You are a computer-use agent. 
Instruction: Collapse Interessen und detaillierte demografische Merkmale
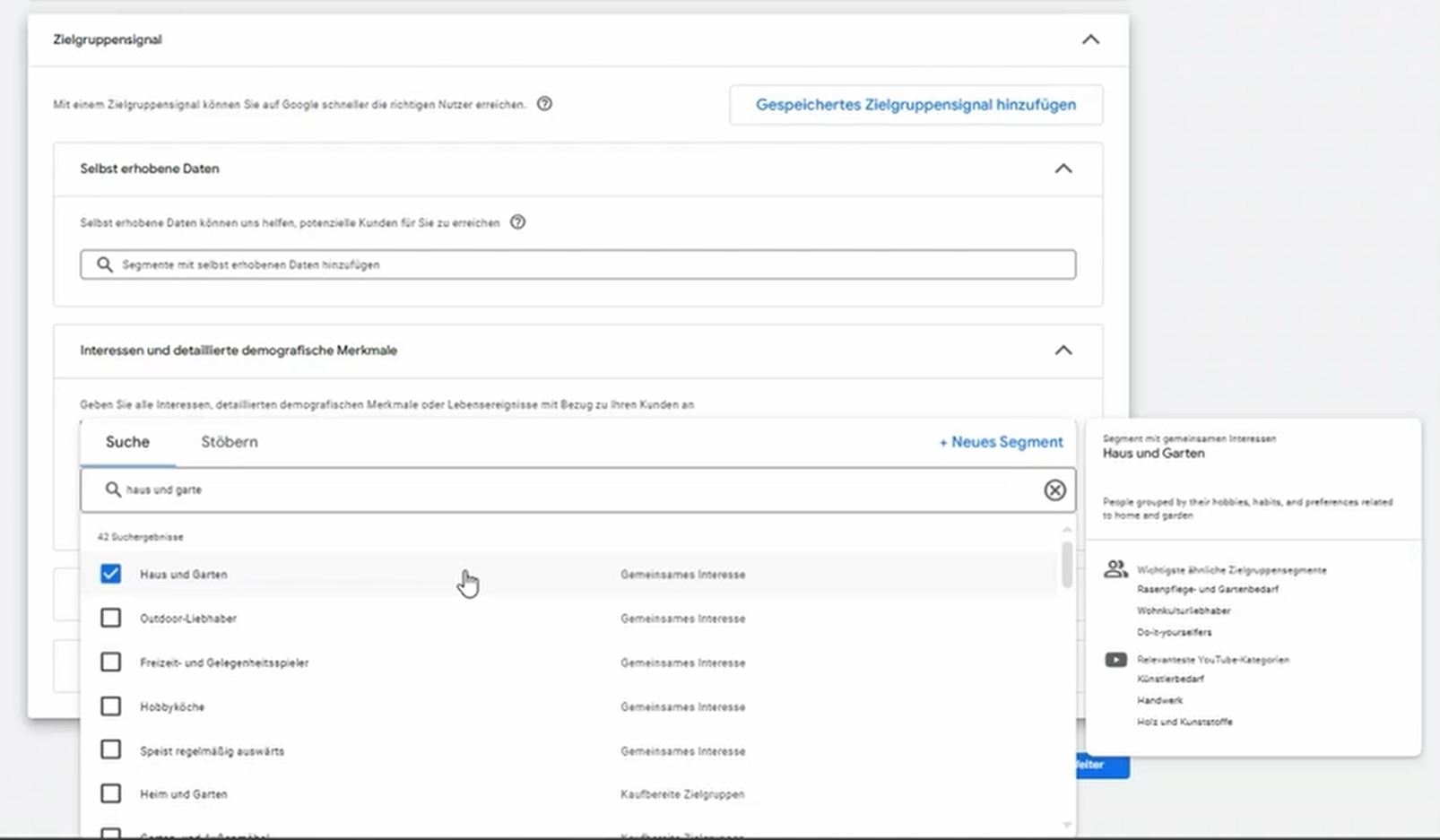coord(1064,350)
